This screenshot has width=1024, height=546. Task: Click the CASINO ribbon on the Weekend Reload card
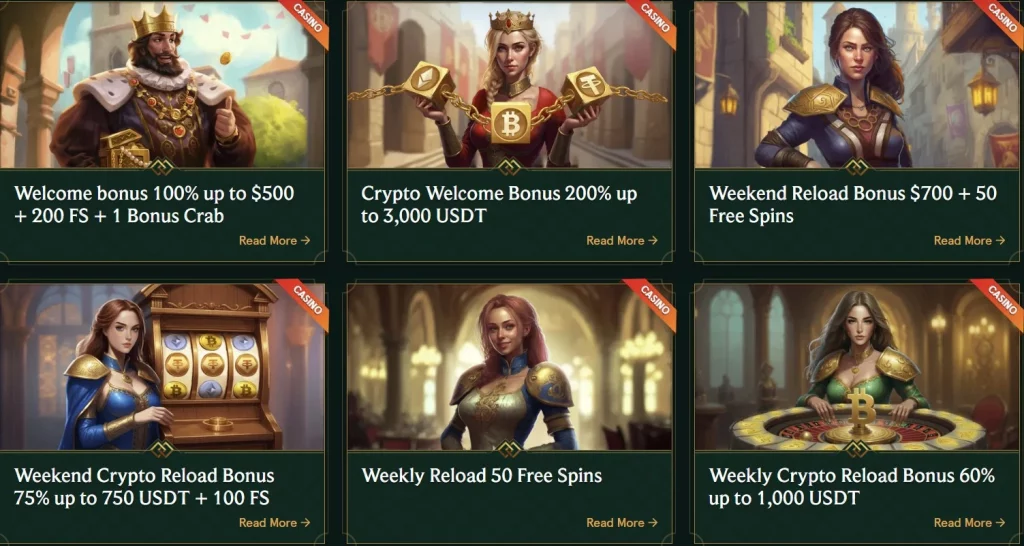coord(1001,21)
